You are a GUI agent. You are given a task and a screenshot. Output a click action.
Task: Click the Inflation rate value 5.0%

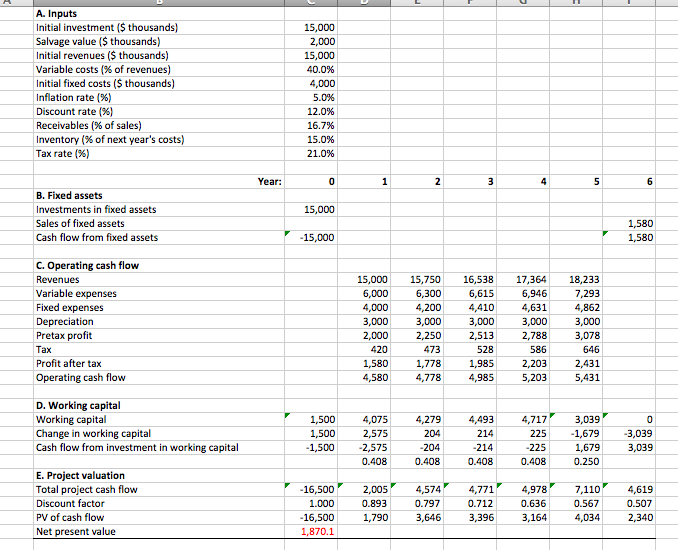pos(311,97)
